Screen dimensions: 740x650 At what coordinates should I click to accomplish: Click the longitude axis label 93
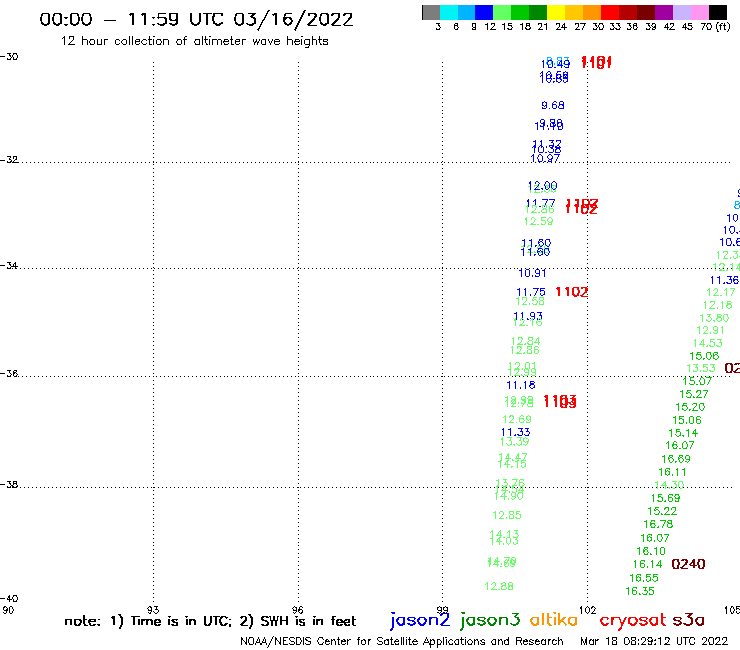[x=153, y=610]
